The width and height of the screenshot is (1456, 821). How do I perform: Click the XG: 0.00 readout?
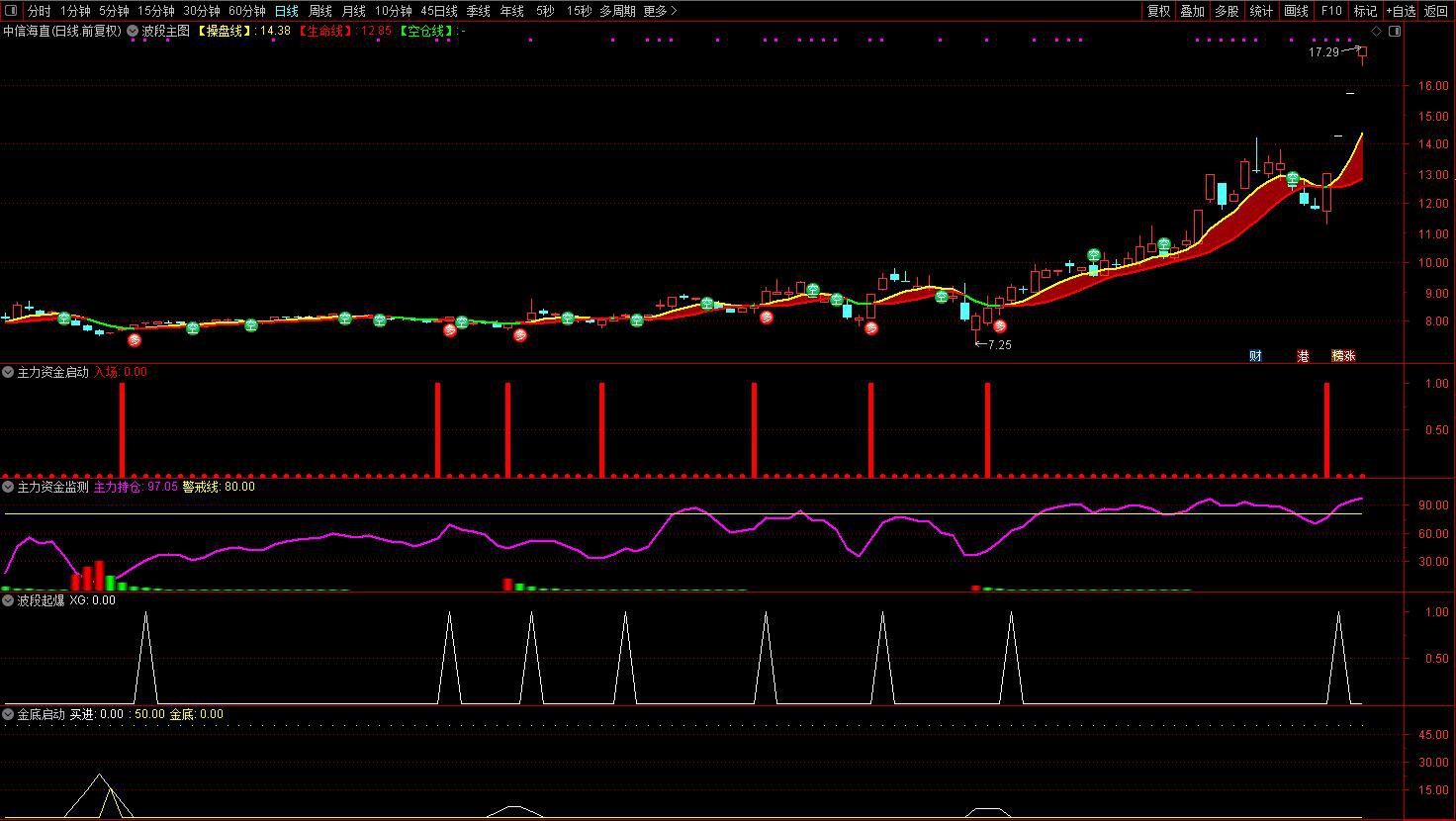tap(93, 600)
